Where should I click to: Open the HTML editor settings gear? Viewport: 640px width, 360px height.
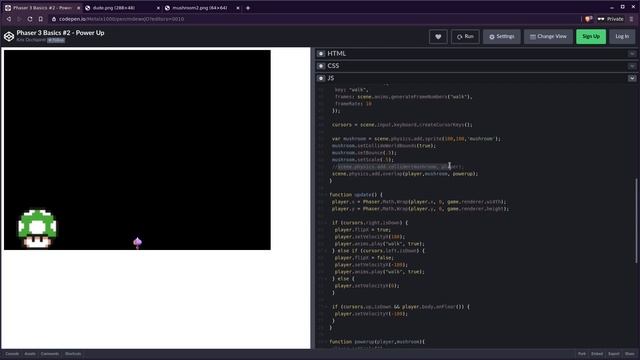pyautogui.click(x=321, y=53)
